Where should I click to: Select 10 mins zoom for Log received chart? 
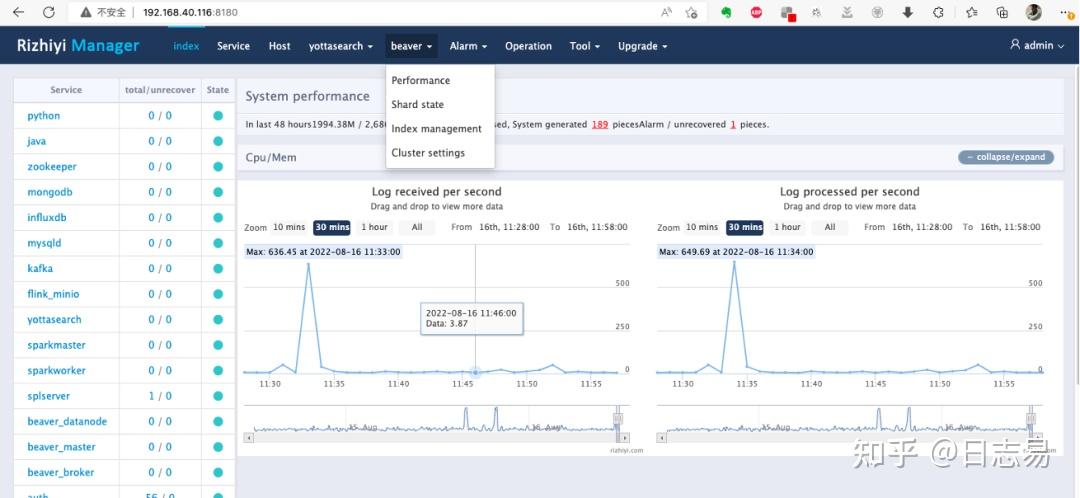point(289,227)
